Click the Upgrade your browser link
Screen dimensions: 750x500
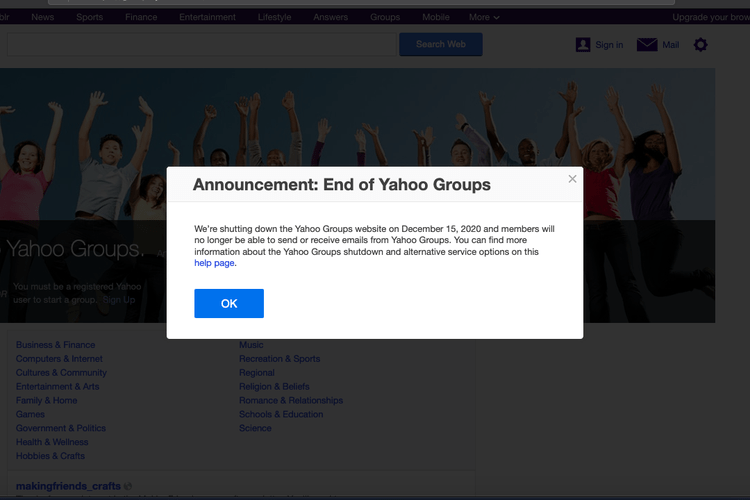pos(710,17)
